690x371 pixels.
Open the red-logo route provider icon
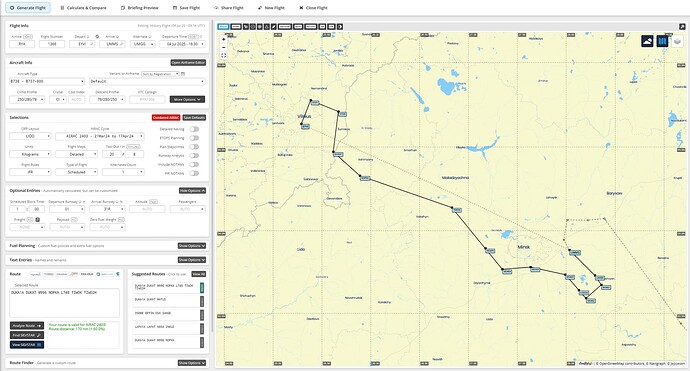pos(74,274)
